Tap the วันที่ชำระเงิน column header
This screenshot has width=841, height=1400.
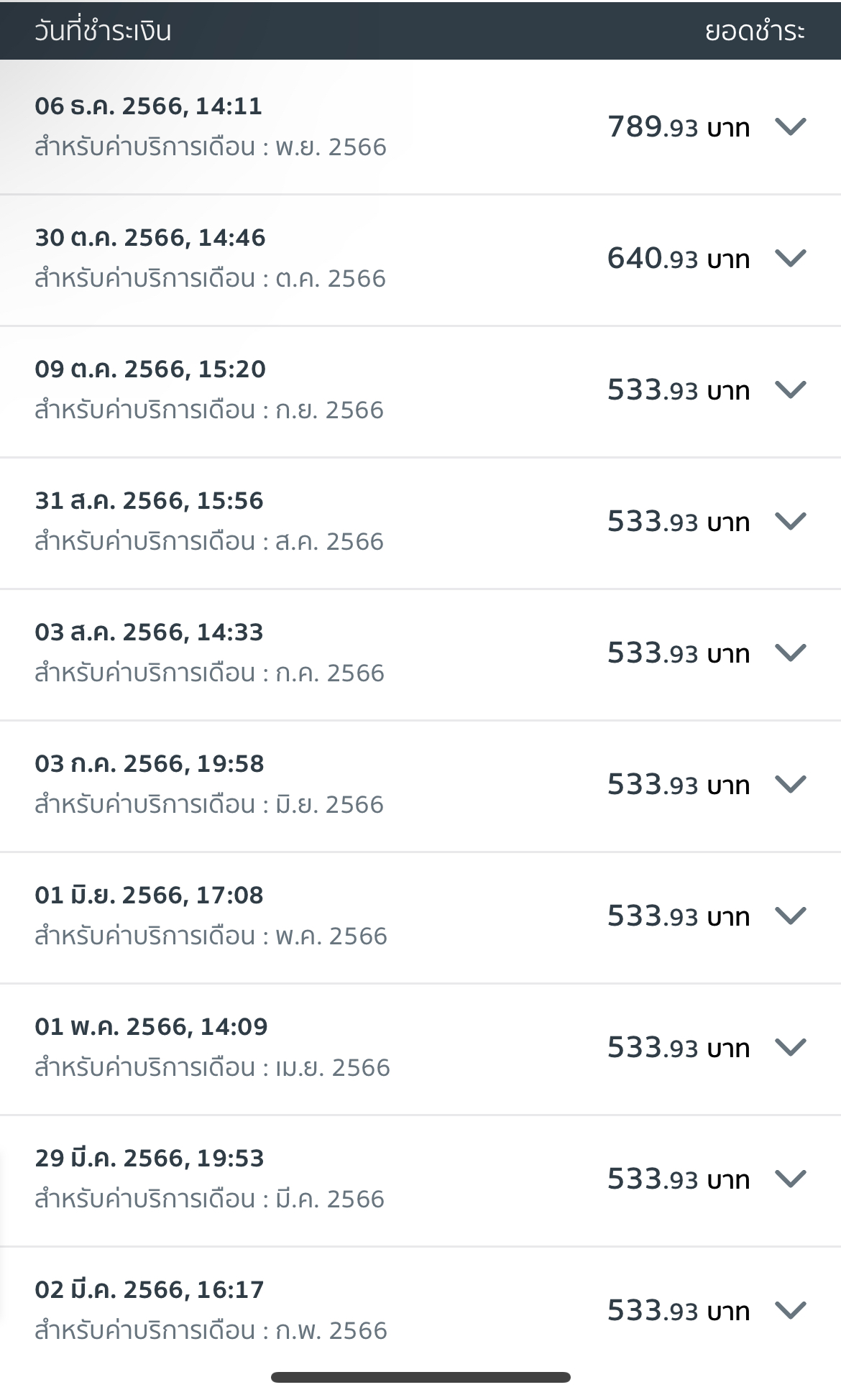(x=103, y=31)
